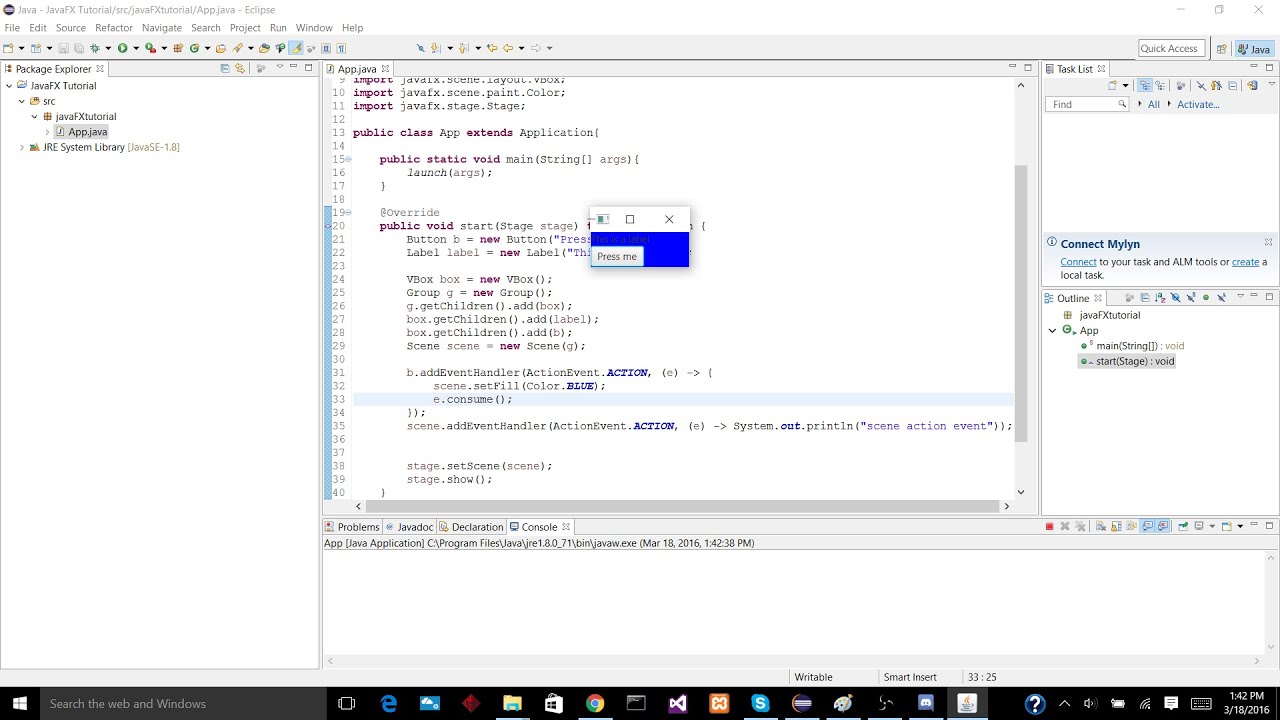The image size is (1280, 720).
Task: Collapse the JavaFX Tutorial project node
Action: (8, 86)
